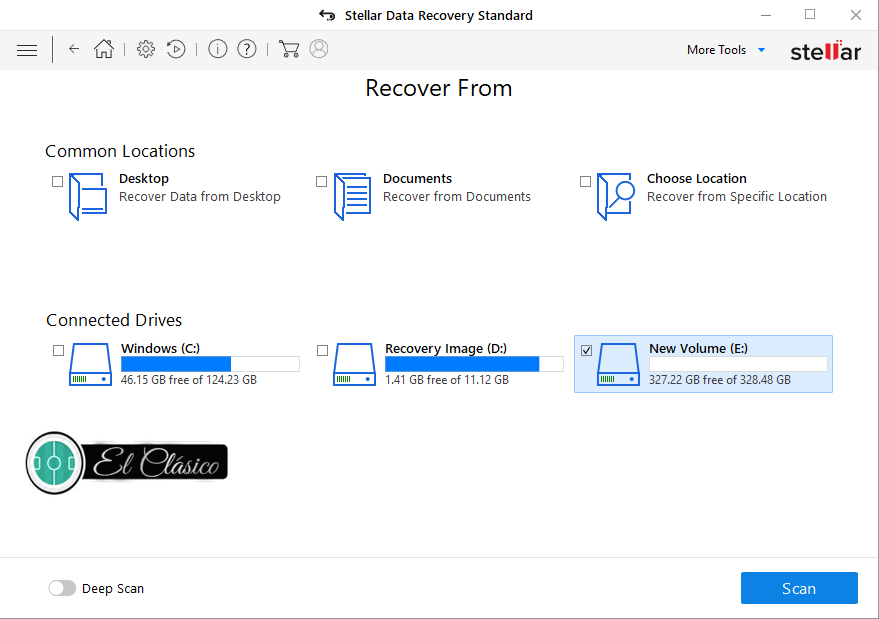
Task: Click the Choose Location folder icon
Action: (x=616, y=197)
